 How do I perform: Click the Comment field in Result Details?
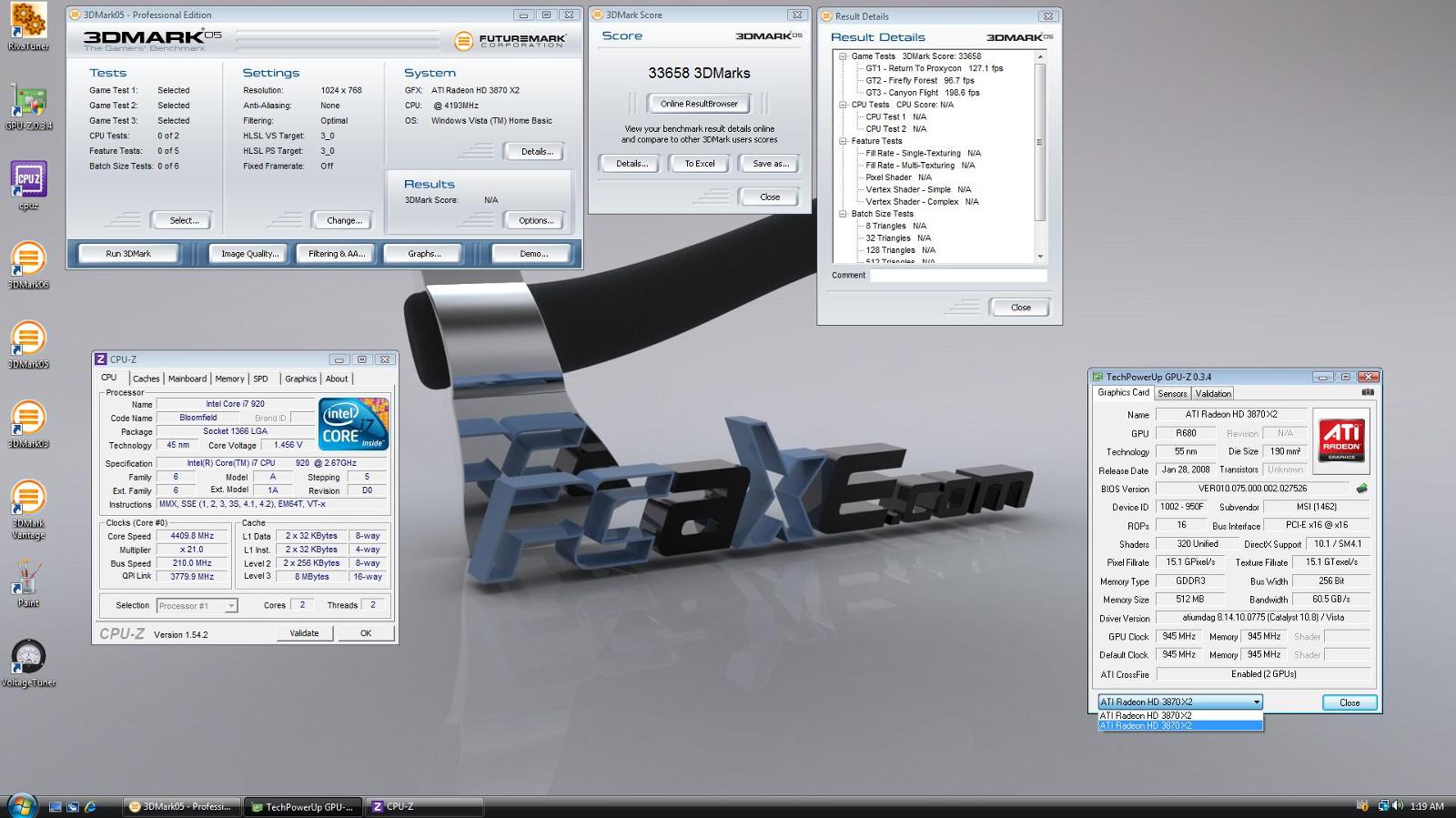coord(958,275)
